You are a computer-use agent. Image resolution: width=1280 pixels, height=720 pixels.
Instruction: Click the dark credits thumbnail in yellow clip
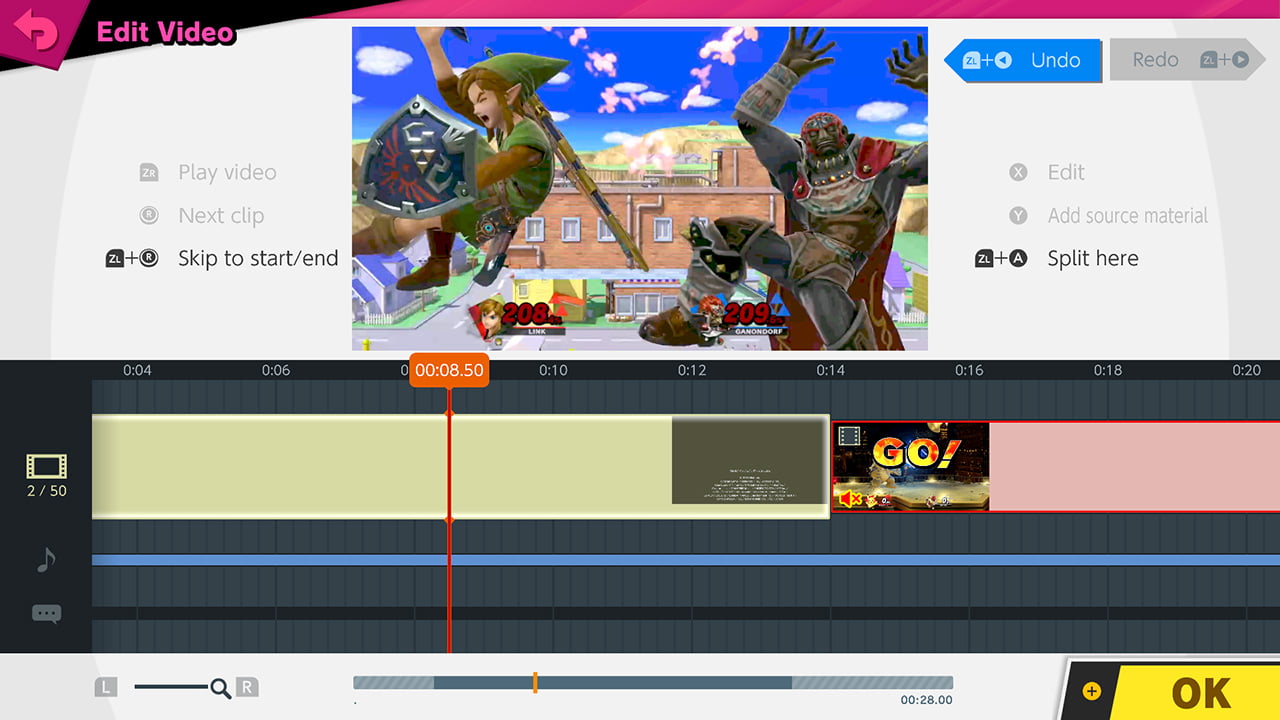(x=747, y=461)
